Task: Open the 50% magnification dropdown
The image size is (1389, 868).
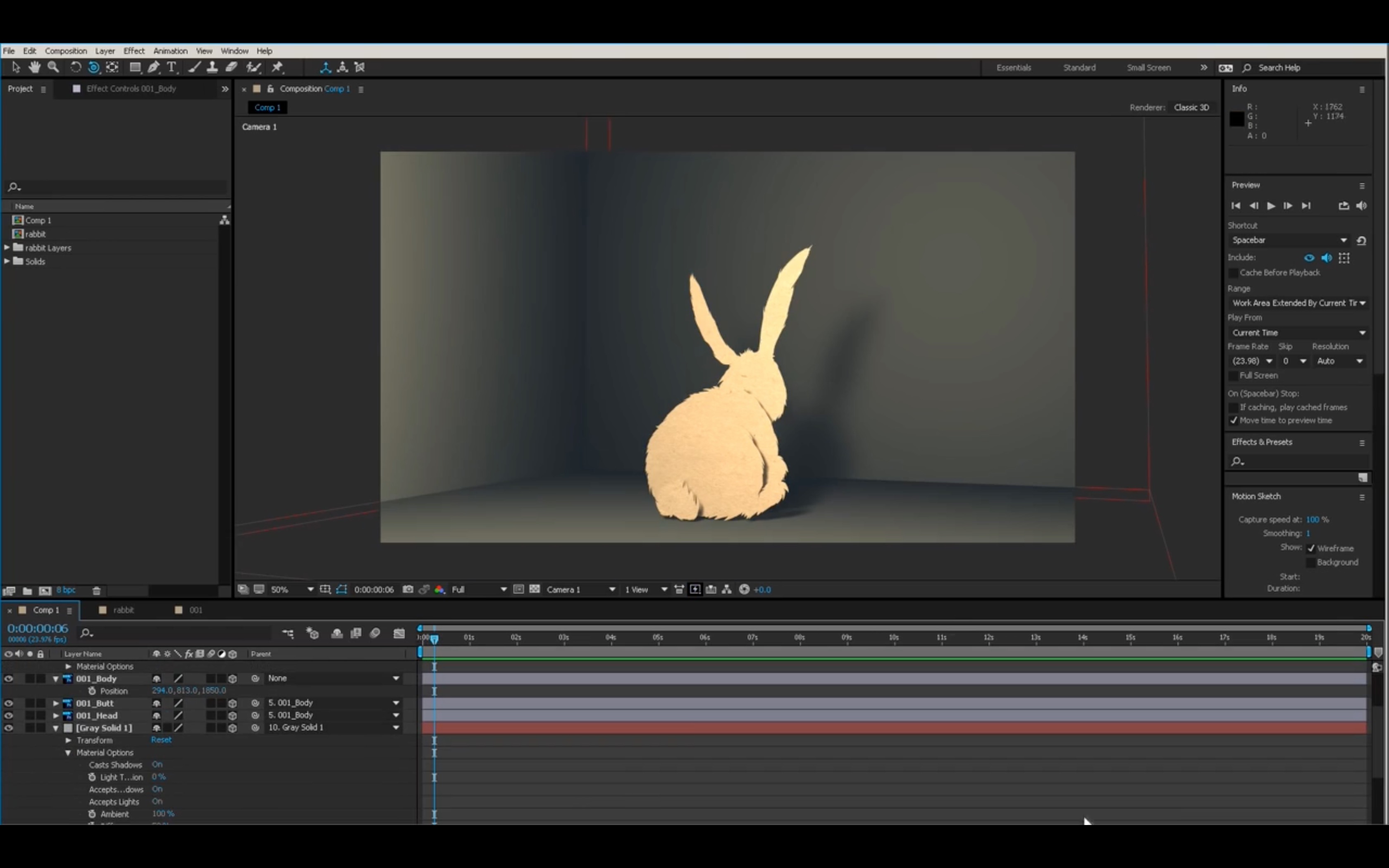Action: (x=292, y=589)
